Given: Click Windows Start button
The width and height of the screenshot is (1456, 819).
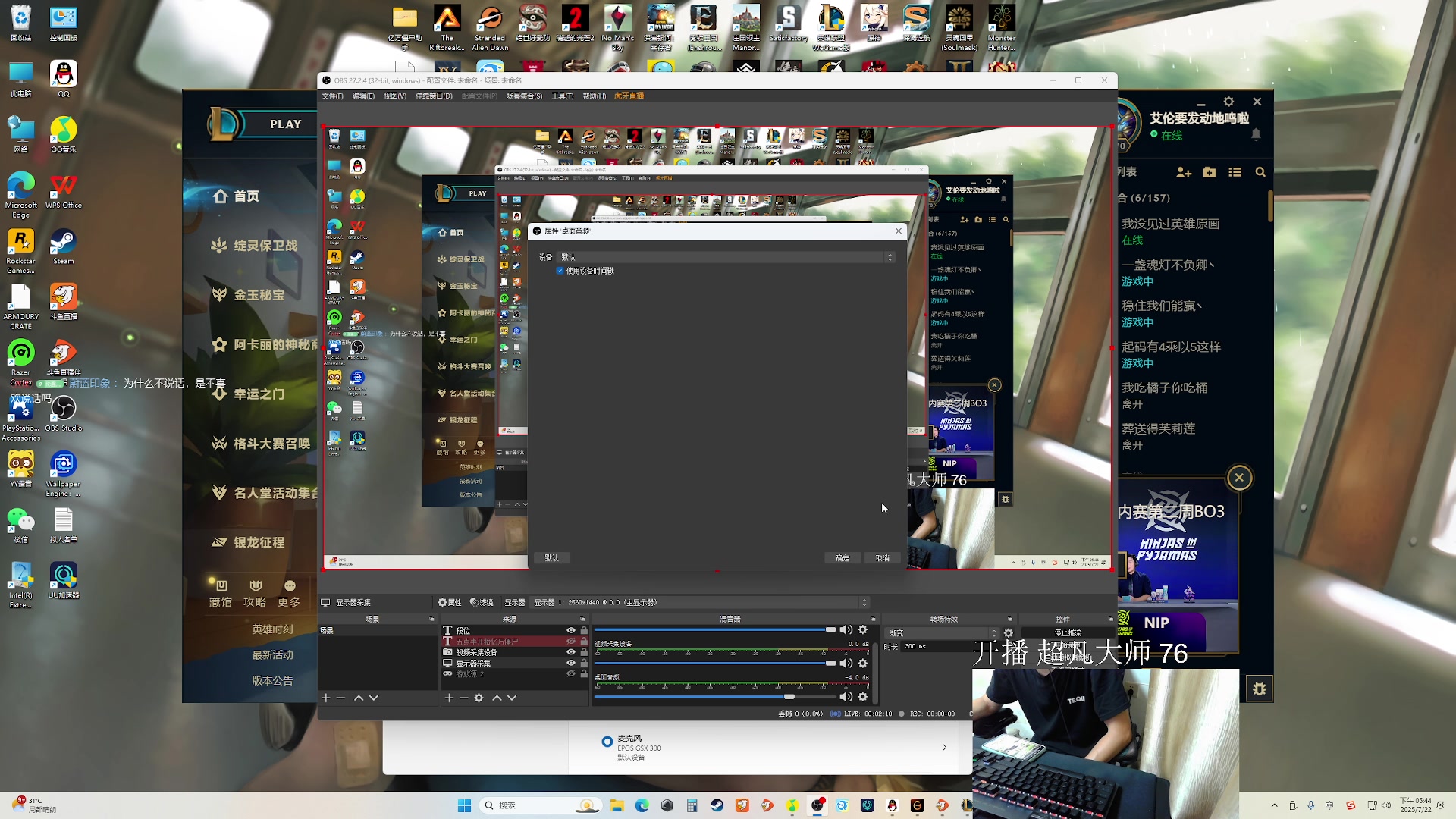Looking at the screenshot, I should pos(465,805).
